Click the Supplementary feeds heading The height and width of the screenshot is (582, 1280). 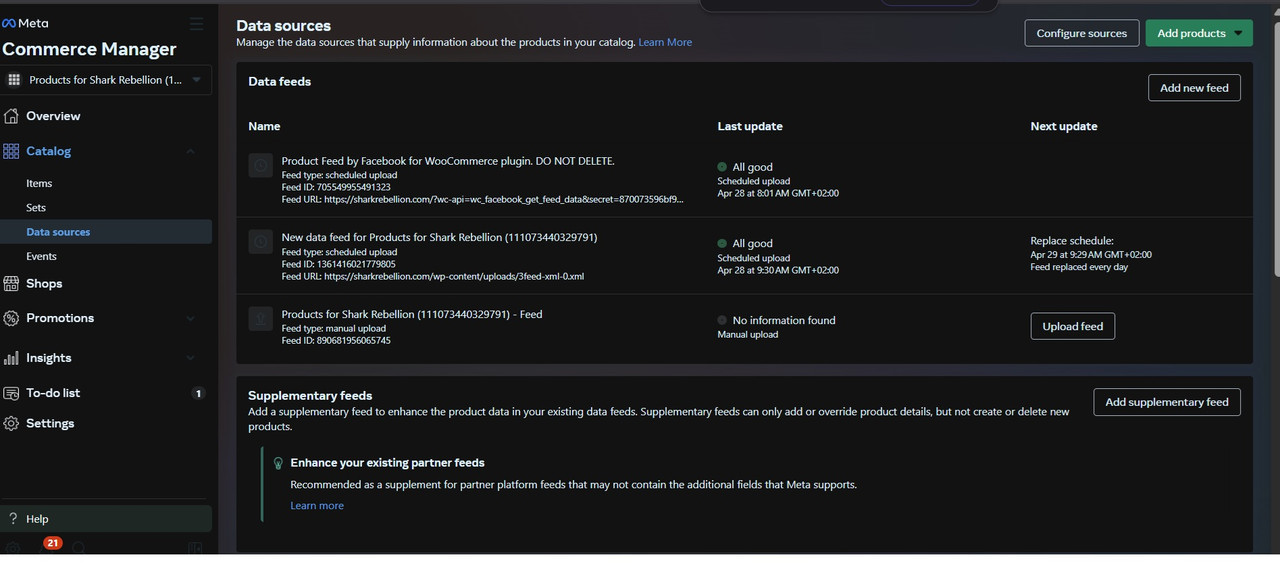tap(310, 396)
